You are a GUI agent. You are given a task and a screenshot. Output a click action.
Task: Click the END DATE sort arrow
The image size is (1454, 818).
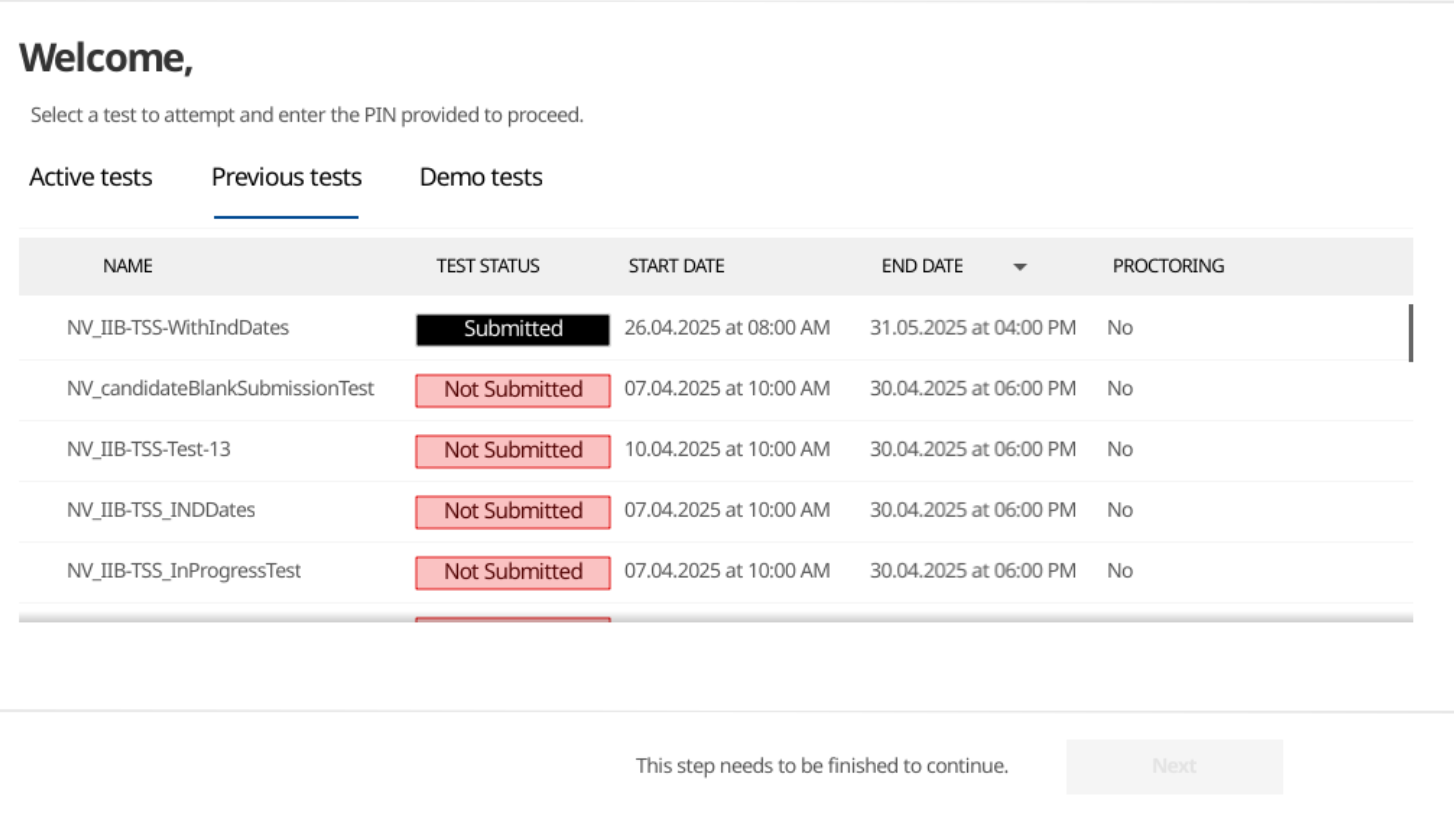(1019, 266)
